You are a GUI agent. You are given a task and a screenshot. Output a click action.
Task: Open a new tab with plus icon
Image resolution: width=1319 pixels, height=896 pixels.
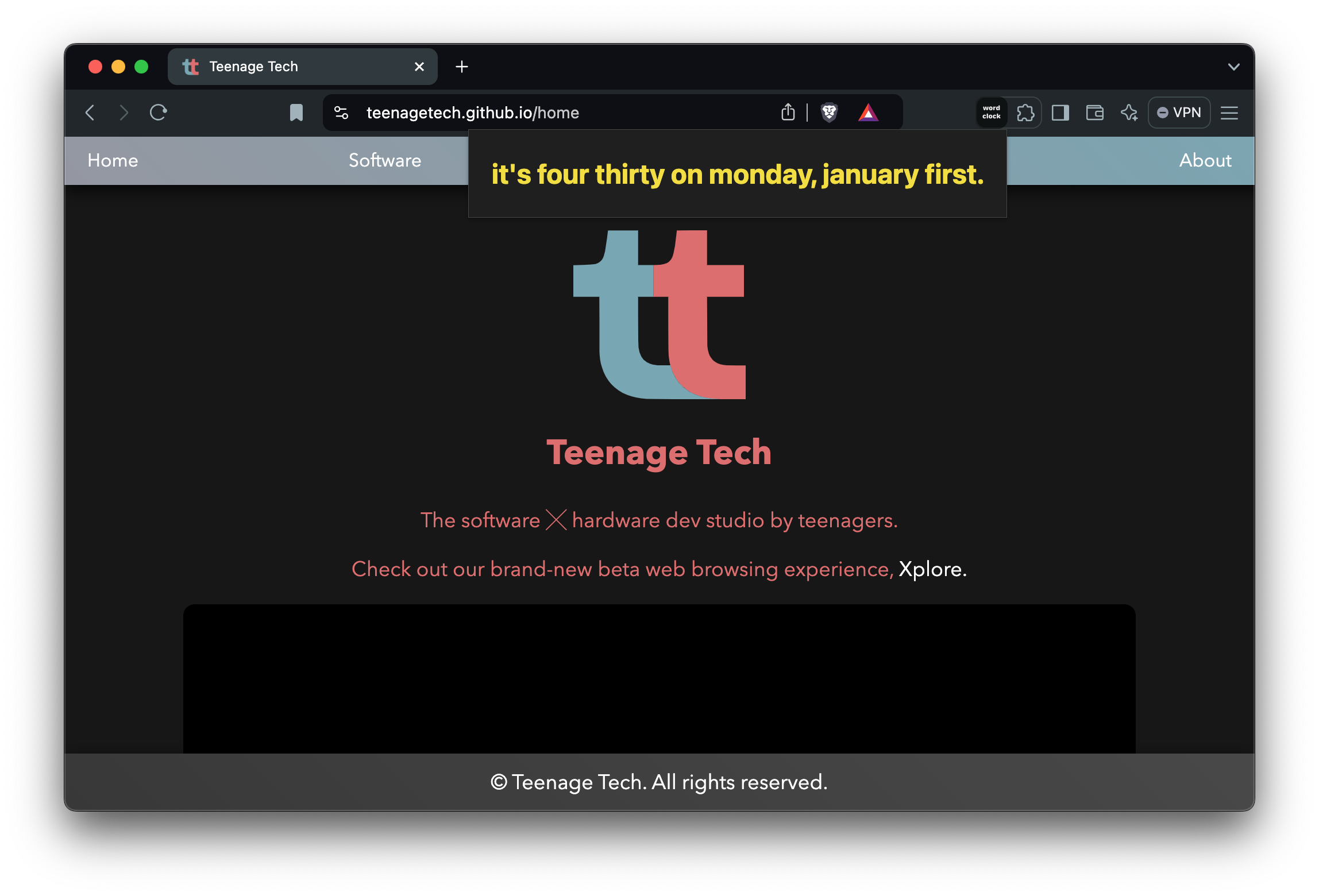(x=461, y=67)
